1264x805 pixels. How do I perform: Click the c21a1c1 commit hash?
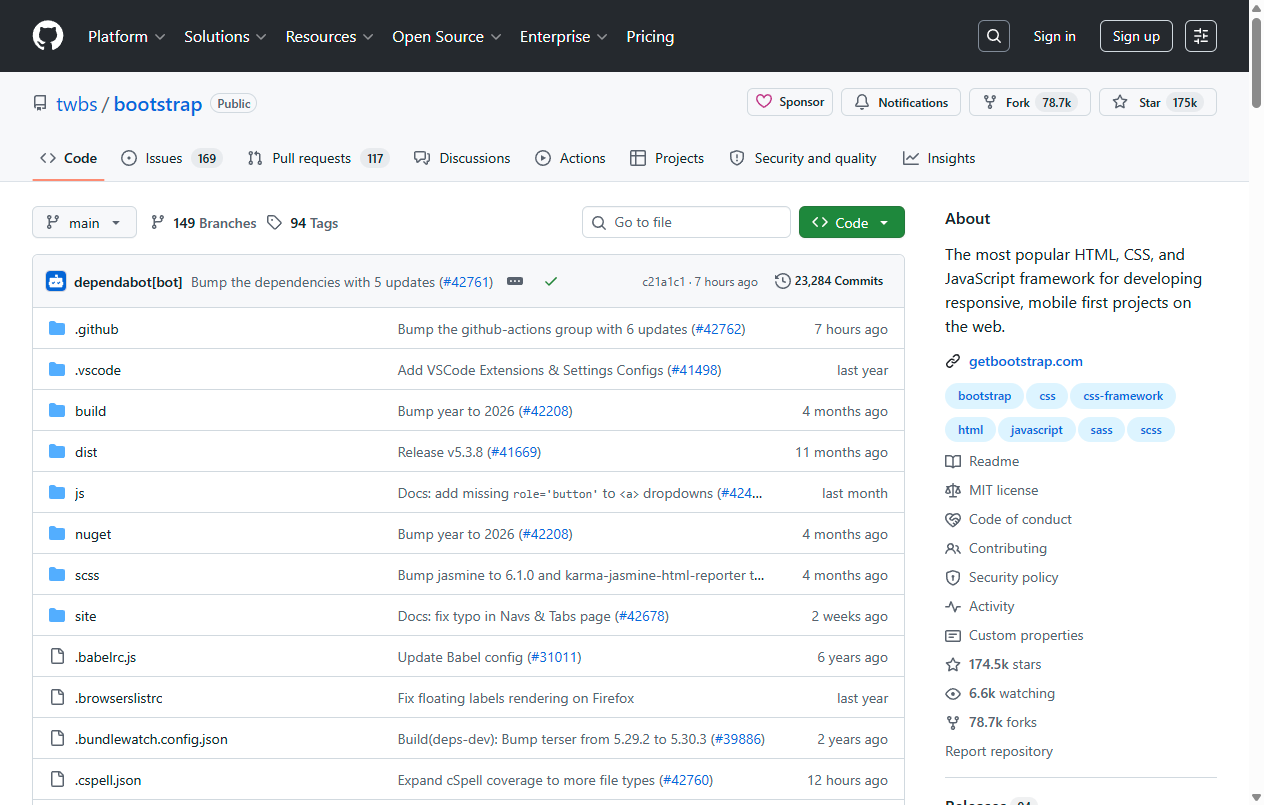(663, 282)
